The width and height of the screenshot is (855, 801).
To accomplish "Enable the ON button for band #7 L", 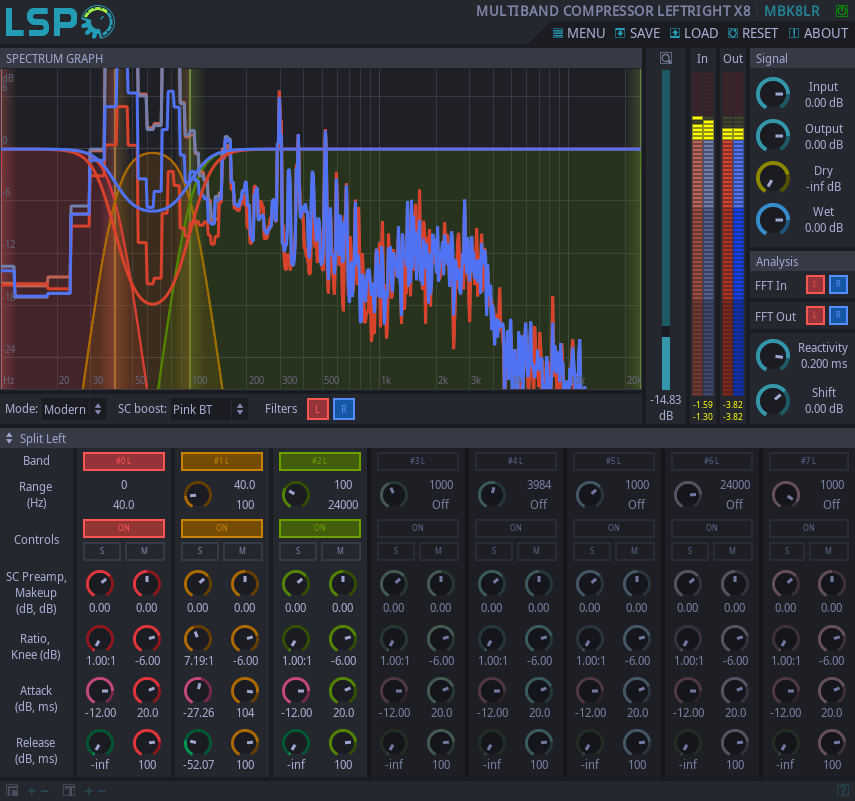I will click(809, 528).
